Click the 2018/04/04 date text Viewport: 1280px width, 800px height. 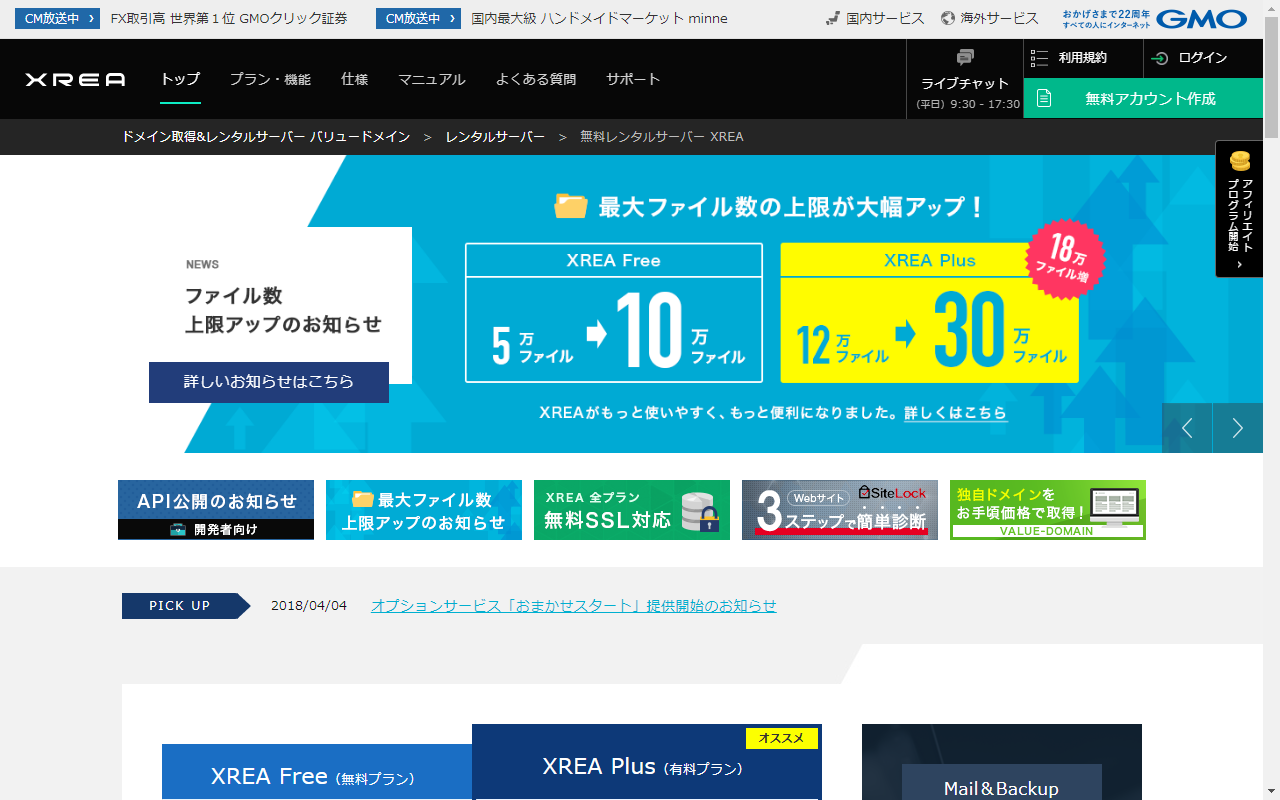(x=309, y=606)
